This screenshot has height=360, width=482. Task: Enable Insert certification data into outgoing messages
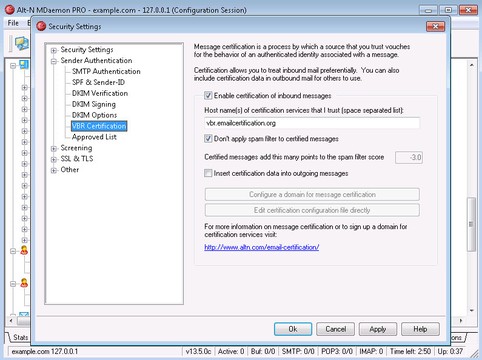(x=208, y=173)
